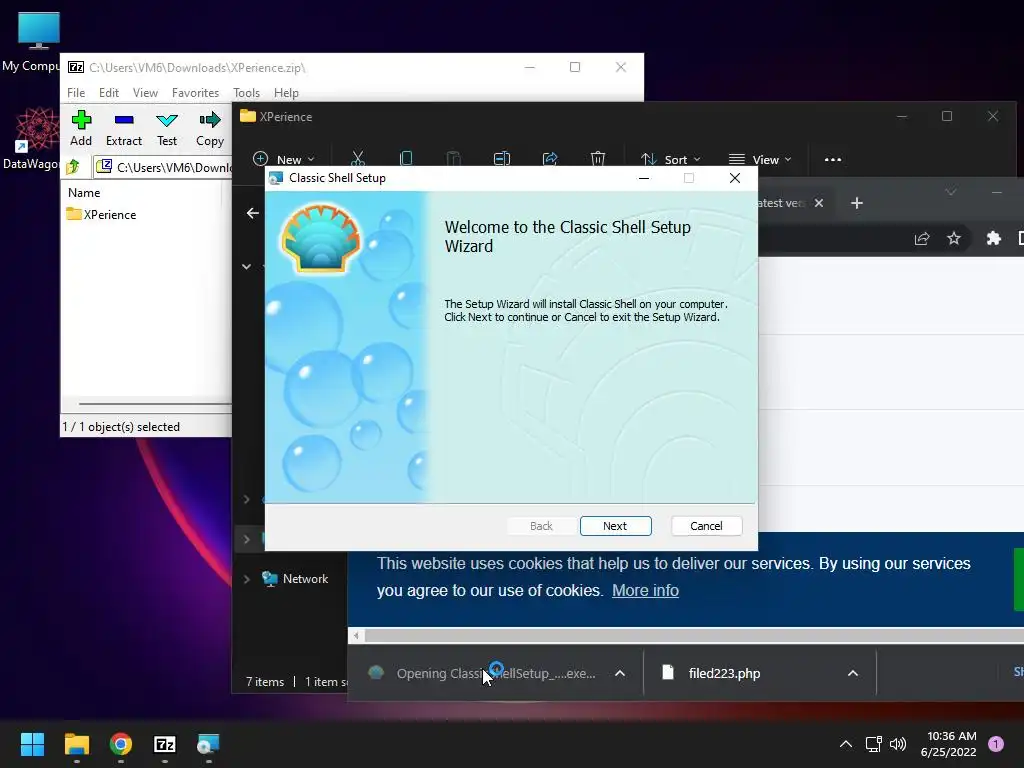
Task: Click '1 / 1 object(s) selected' in 7-Zip
Action: click(x=121, y=426)
